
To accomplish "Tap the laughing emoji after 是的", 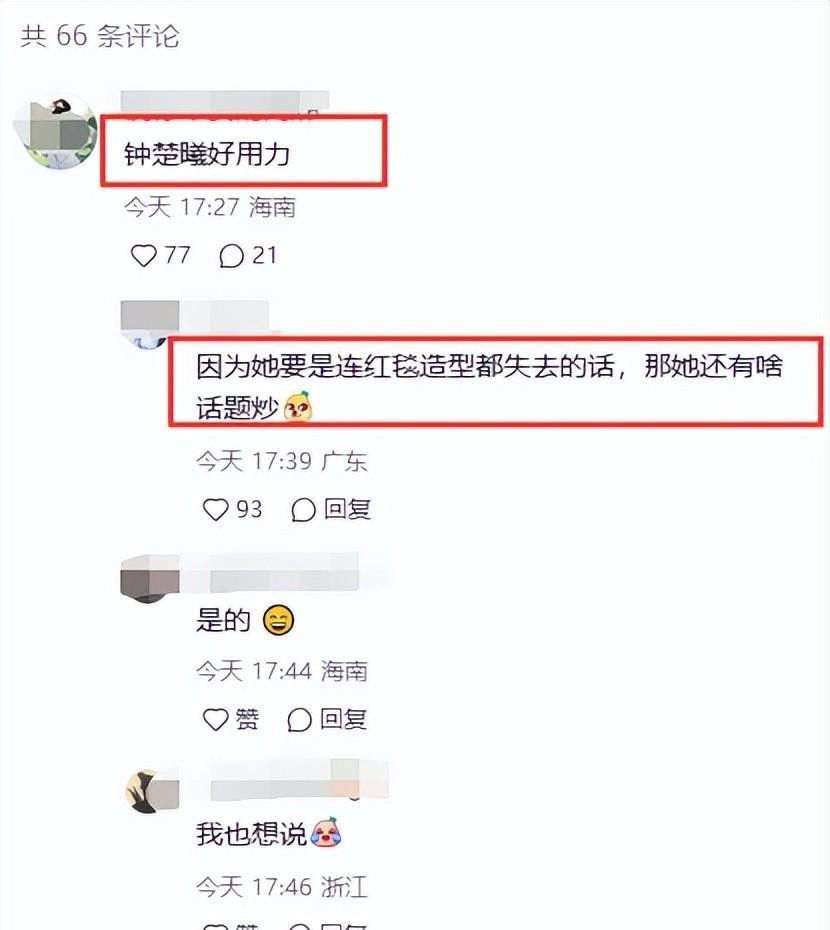I will click(278, 620).
